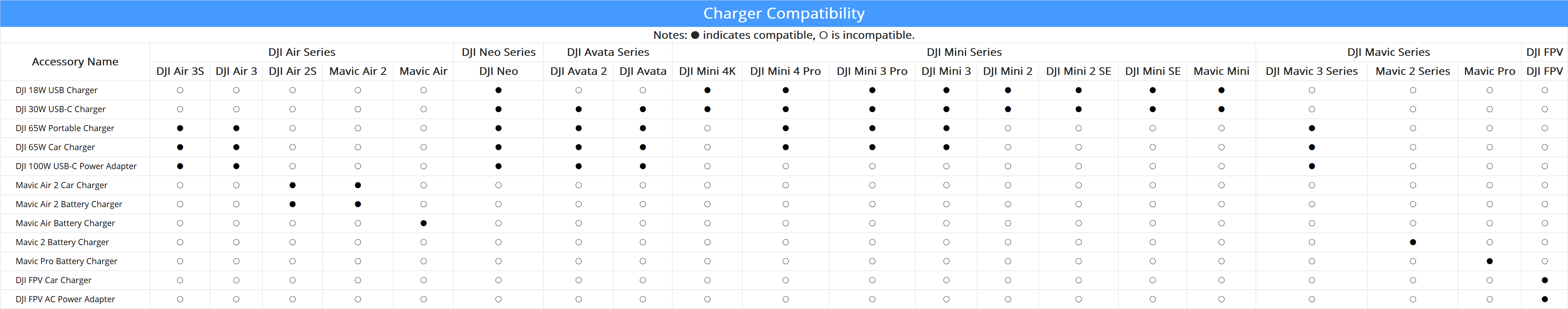Click filled dot for Mavic 2 Battery Charger and Mavic 2 Series
1568x309 pixels.
coord(1413,242)
